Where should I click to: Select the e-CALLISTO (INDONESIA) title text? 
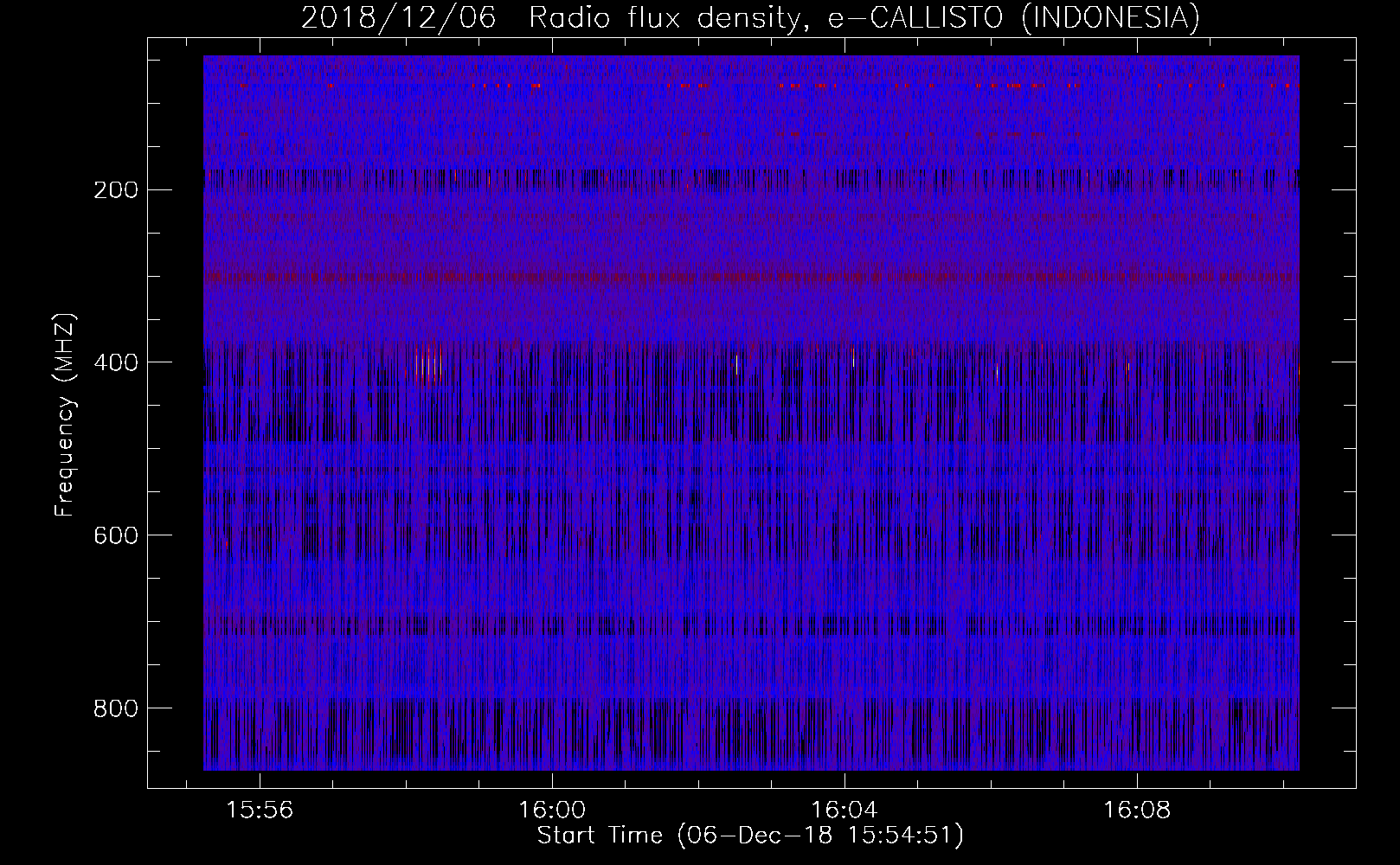pos(1013,17)
